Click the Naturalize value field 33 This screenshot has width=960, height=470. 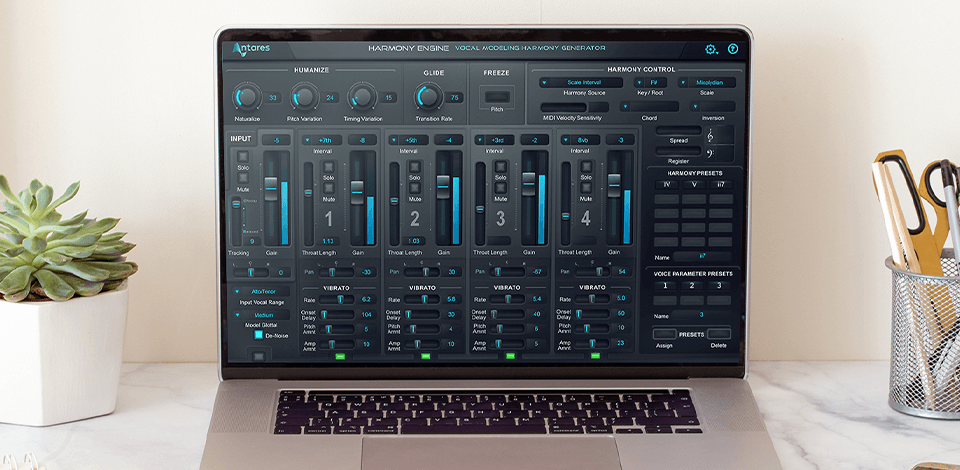[x=273, y=98]
